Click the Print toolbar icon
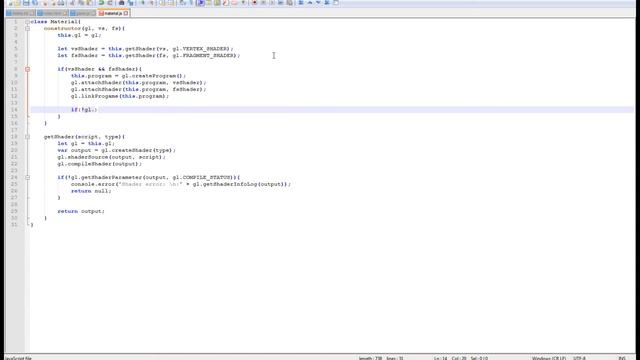The height and width of the screenshot is (360, 640). [x=61, y=3]
